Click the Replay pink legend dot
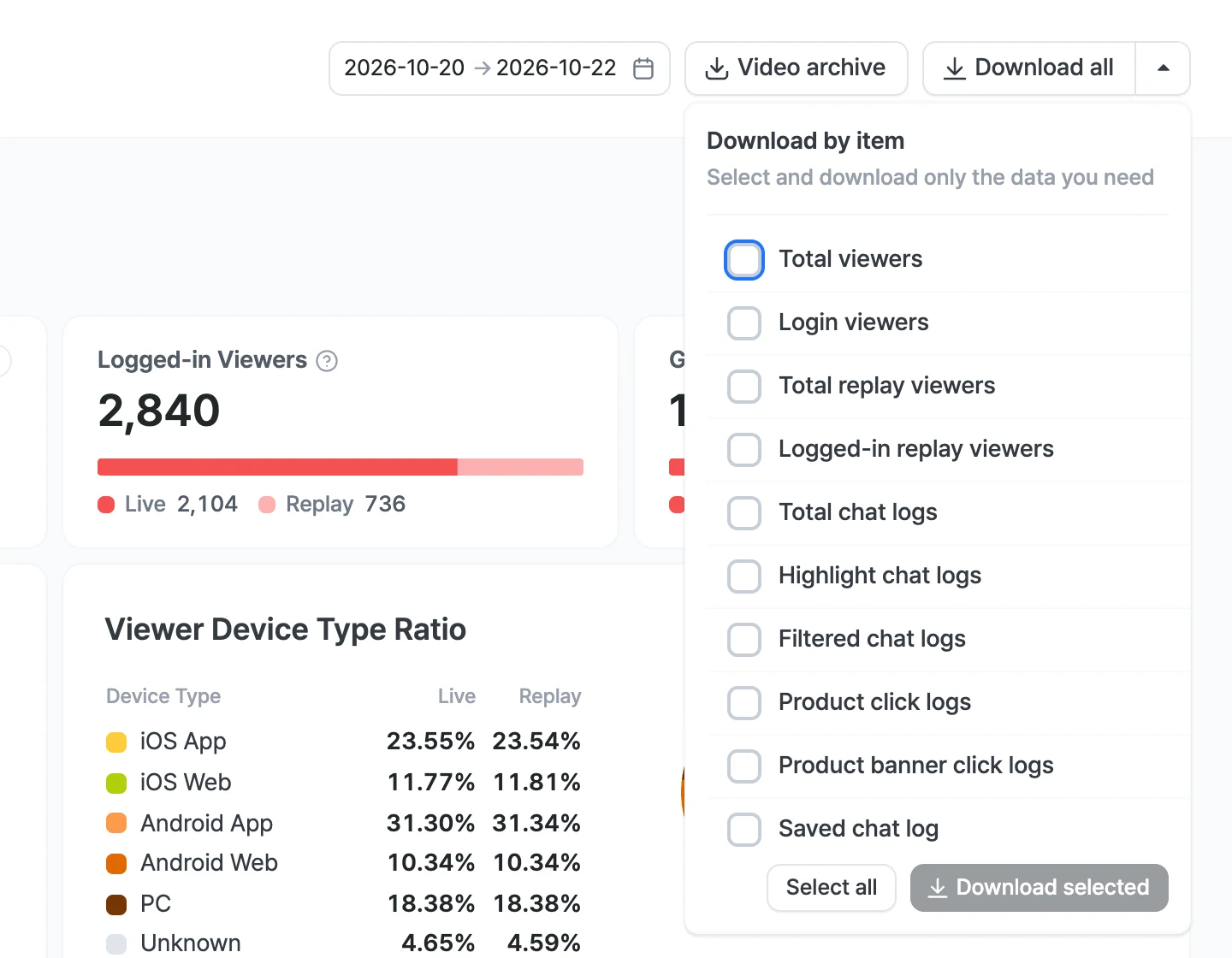Screen dimensions: 1232x958 point(267,505)
